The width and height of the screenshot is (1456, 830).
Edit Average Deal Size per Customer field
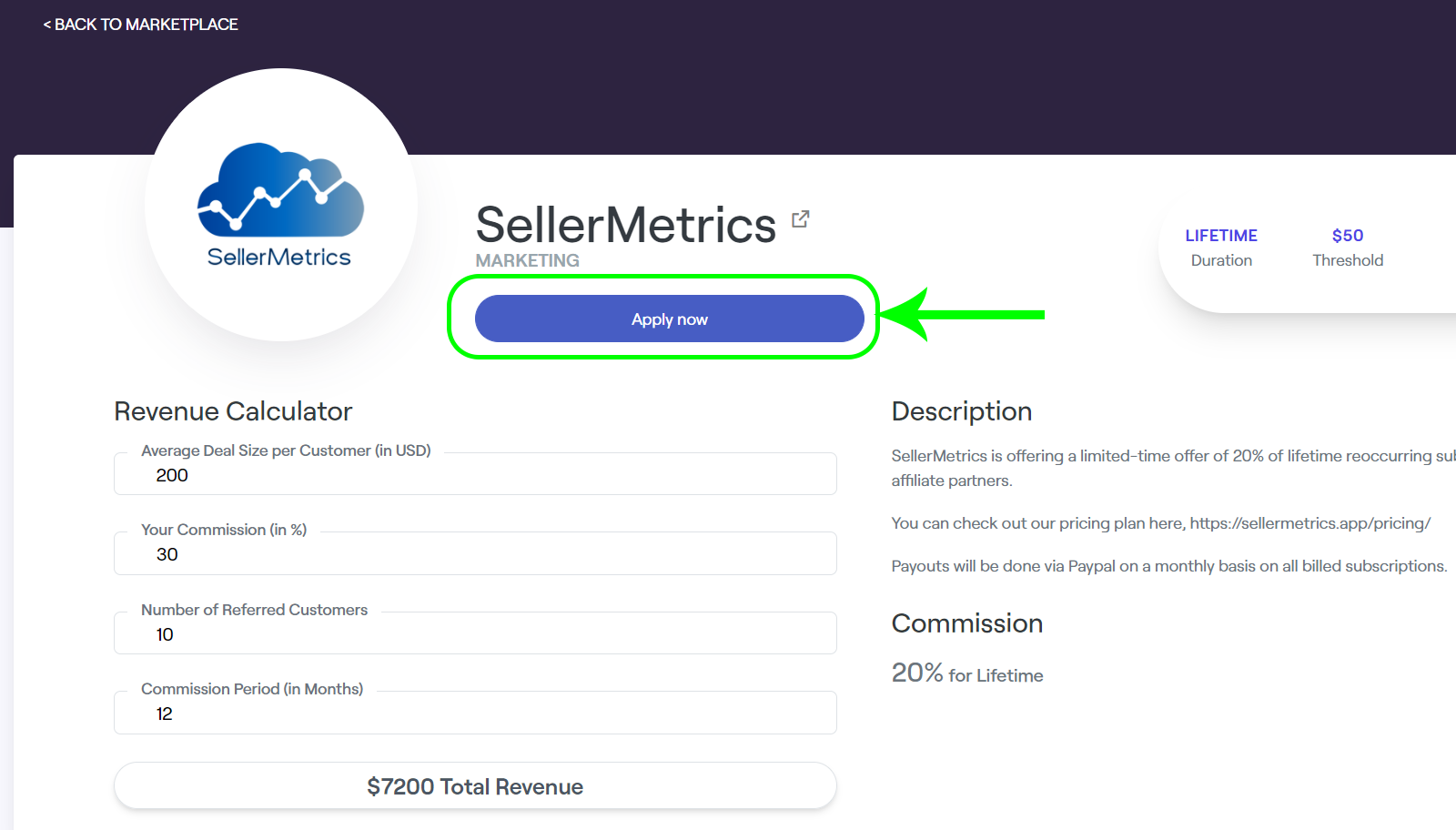(475, 473)
